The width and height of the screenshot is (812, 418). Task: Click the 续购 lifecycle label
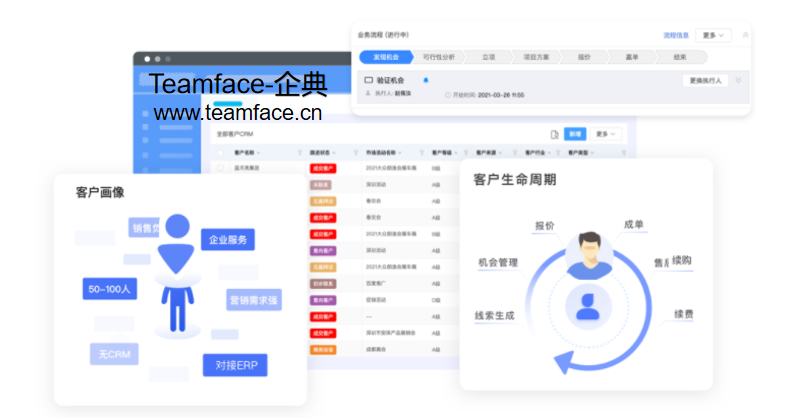[x=682, y=260]
